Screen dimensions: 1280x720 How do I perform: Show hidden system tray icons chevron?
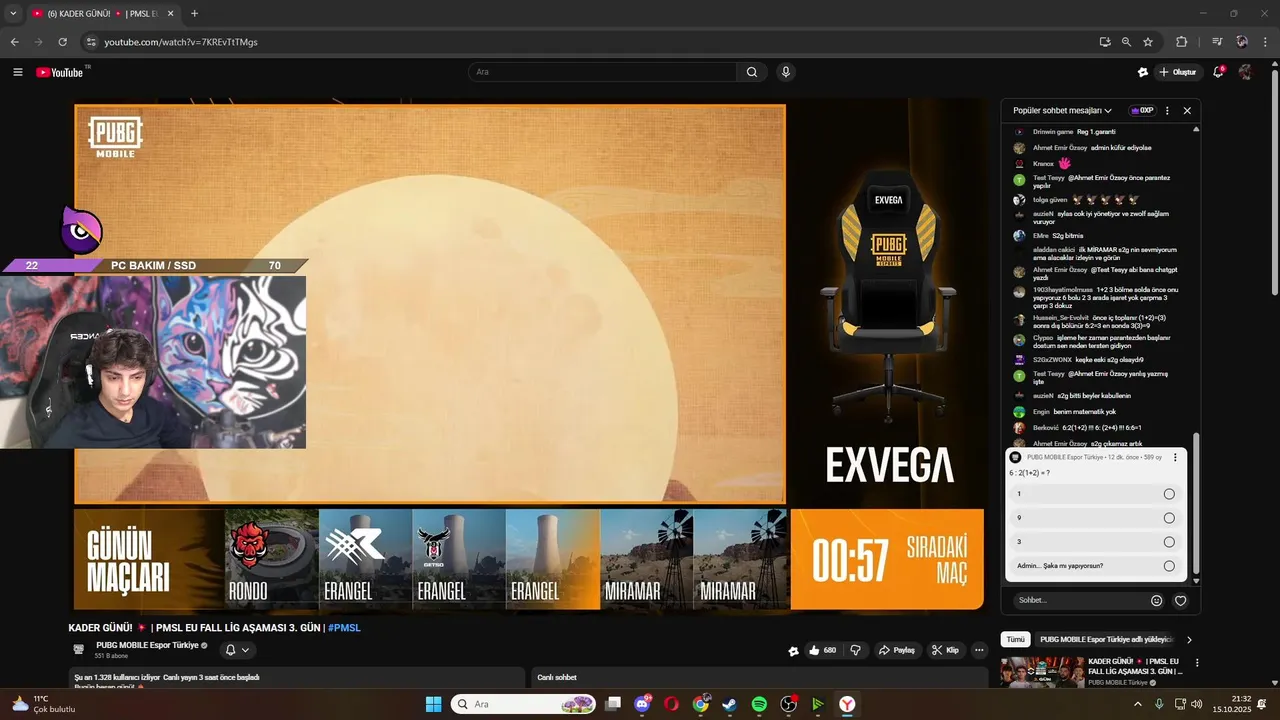pyautogui.click(x=1137, y=704)
